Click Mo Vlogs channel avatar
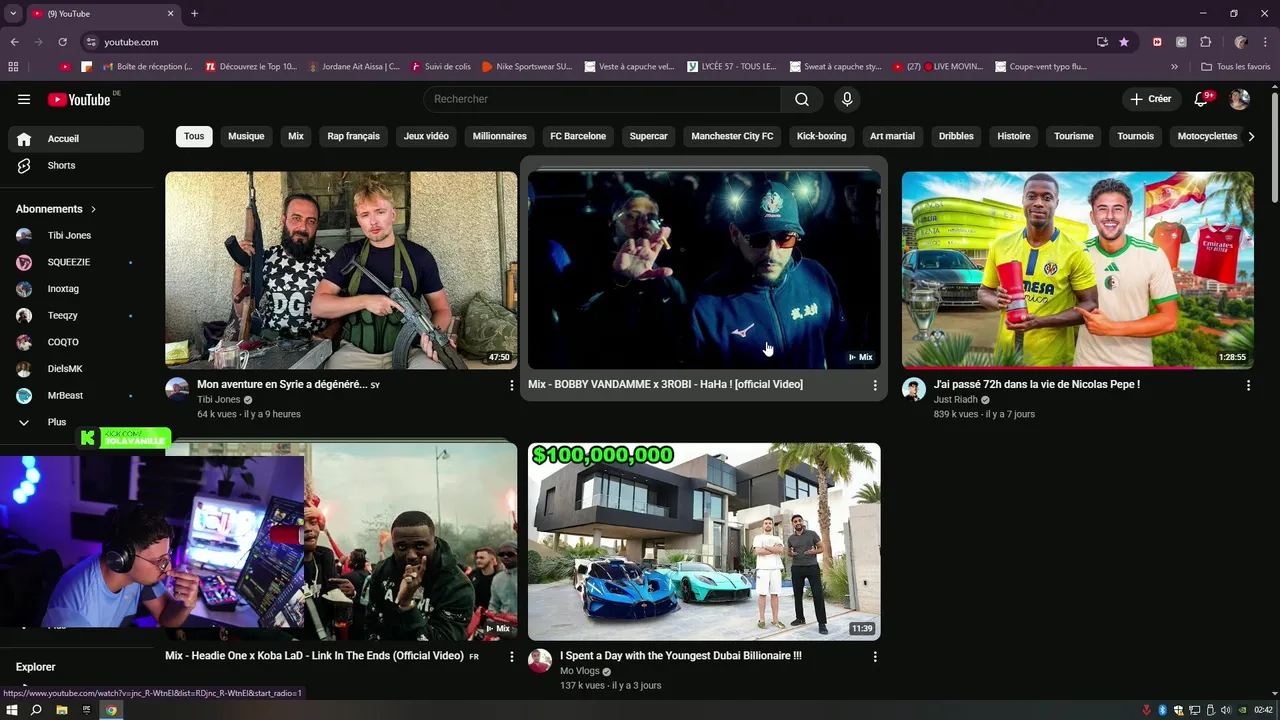1280x720 pixels. (x=540, y=661)
